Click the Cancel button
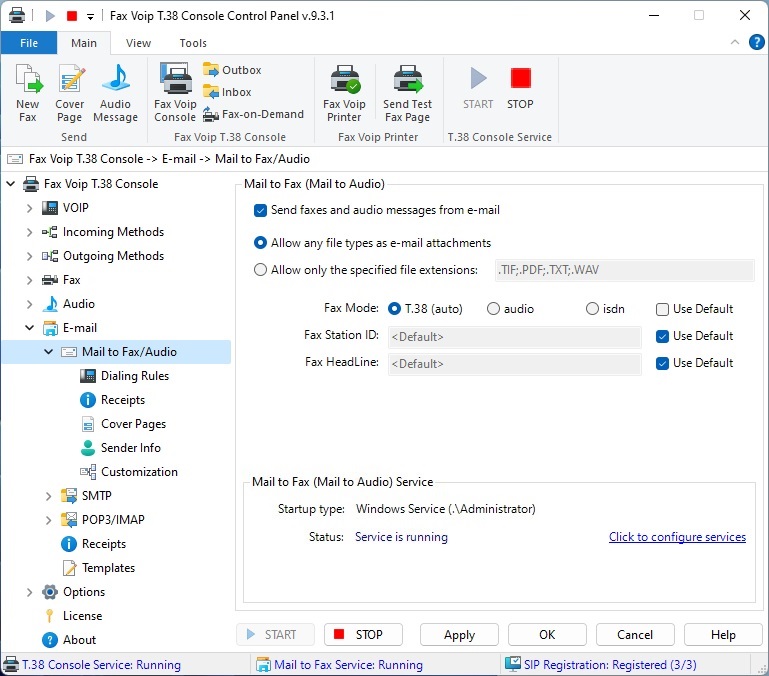The image size is (769, 676). point(635,635)
